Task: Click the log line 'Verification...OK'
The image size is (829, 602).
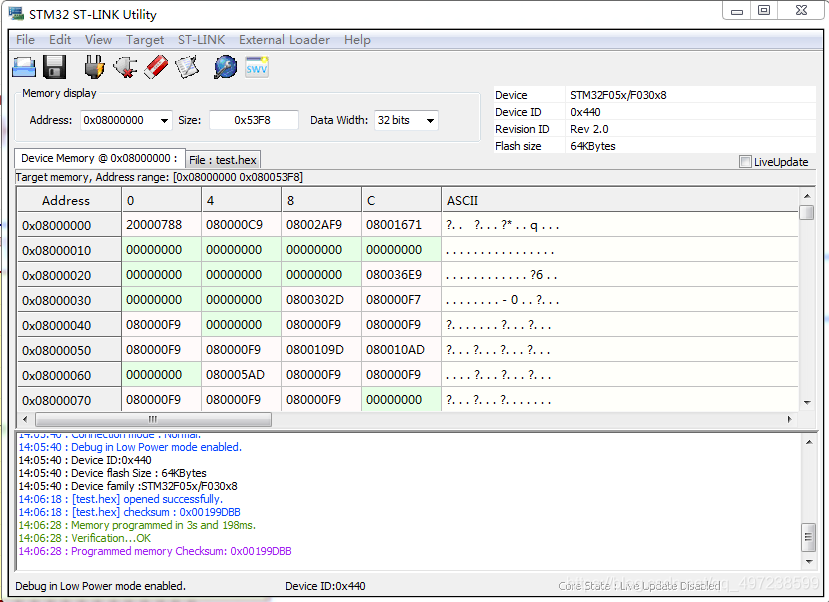Action: point(85,538)
